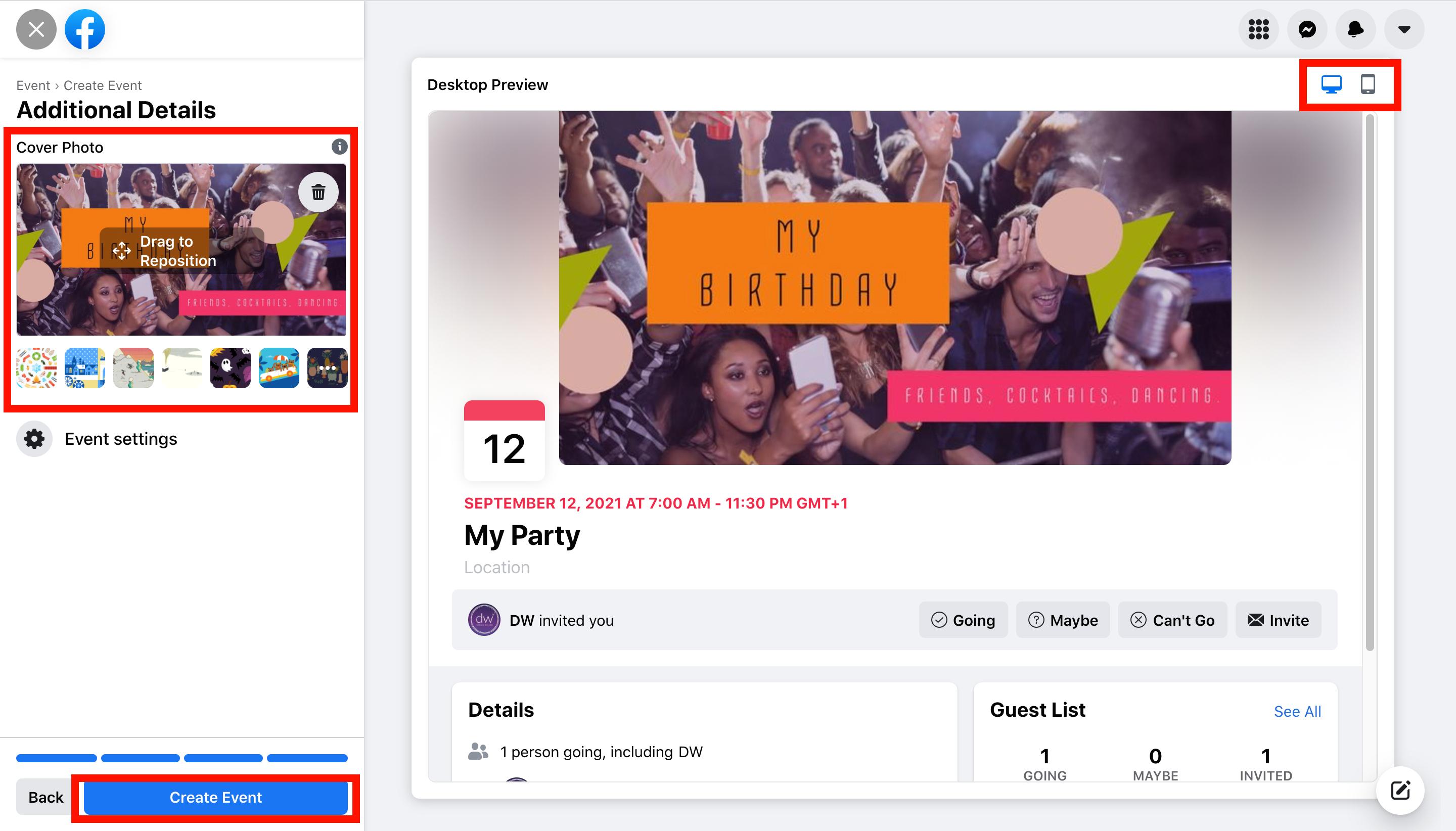Click the desktop preview monitor icon

pos(1332,85)
